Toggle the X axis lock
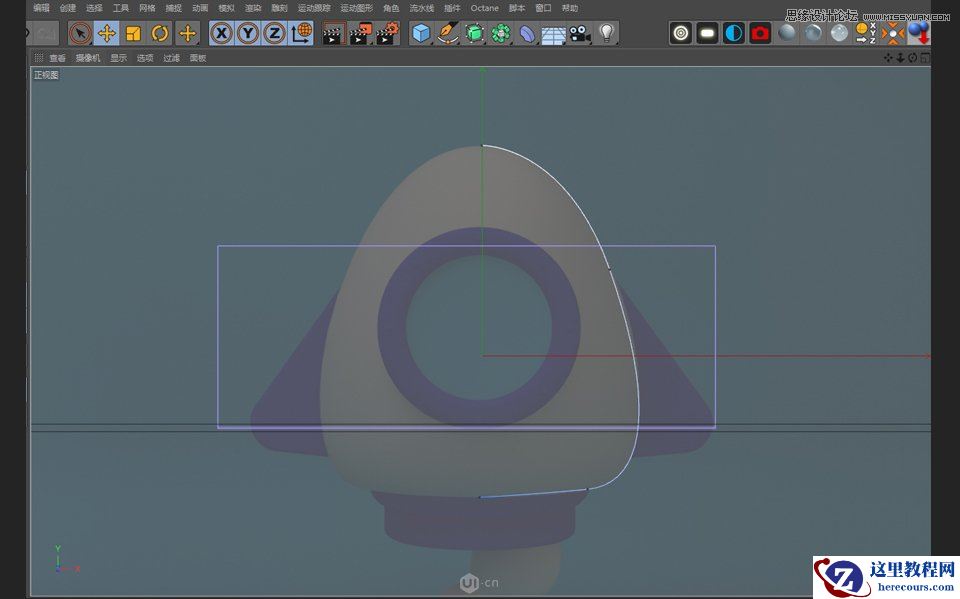The height and width of the screenshot is (599, 960). pos(220,34)
